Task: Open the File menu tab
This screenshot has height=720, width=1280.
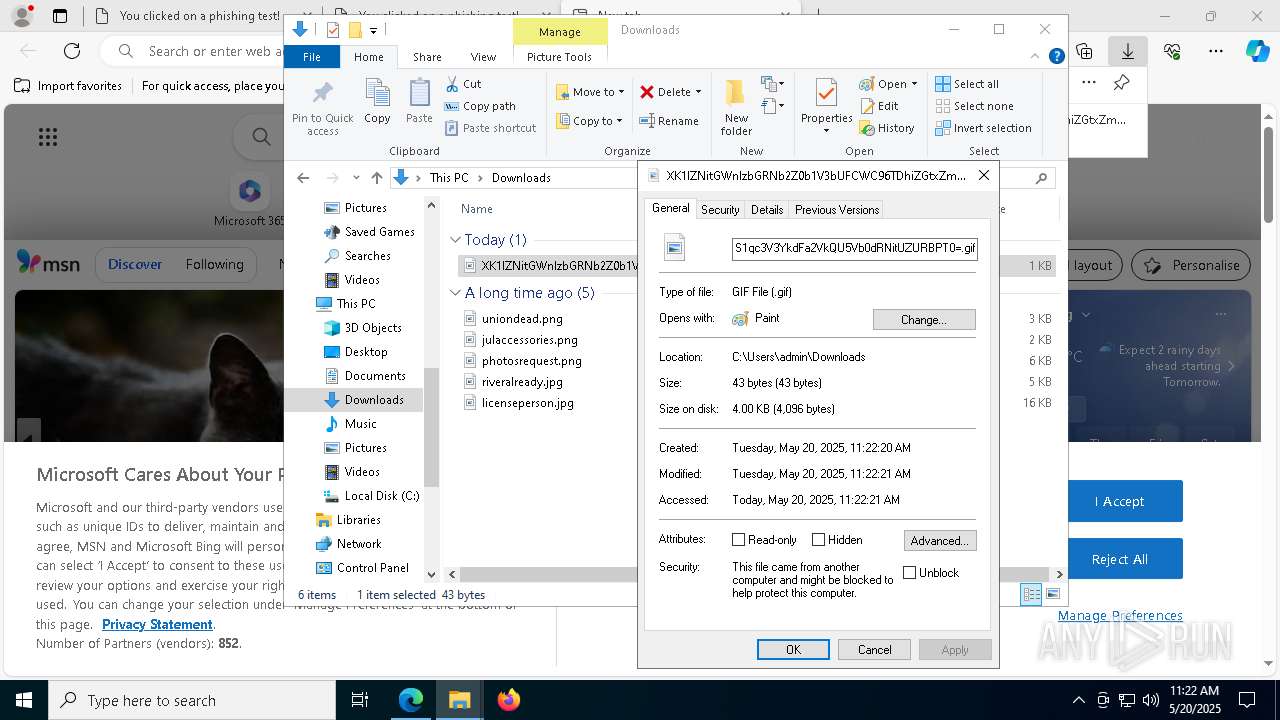Action: click(312, 57)
